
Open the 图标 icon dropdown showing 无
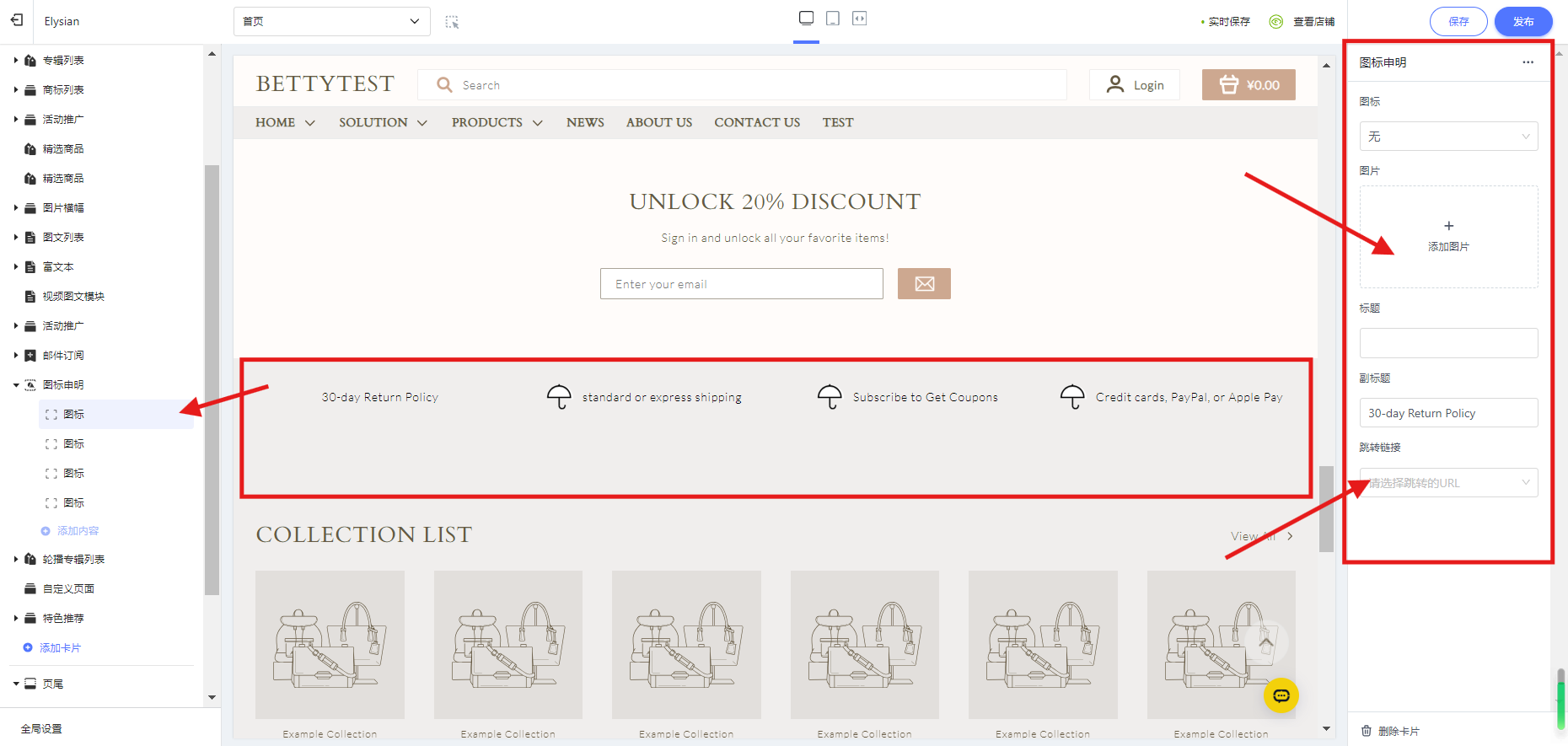1447,137
